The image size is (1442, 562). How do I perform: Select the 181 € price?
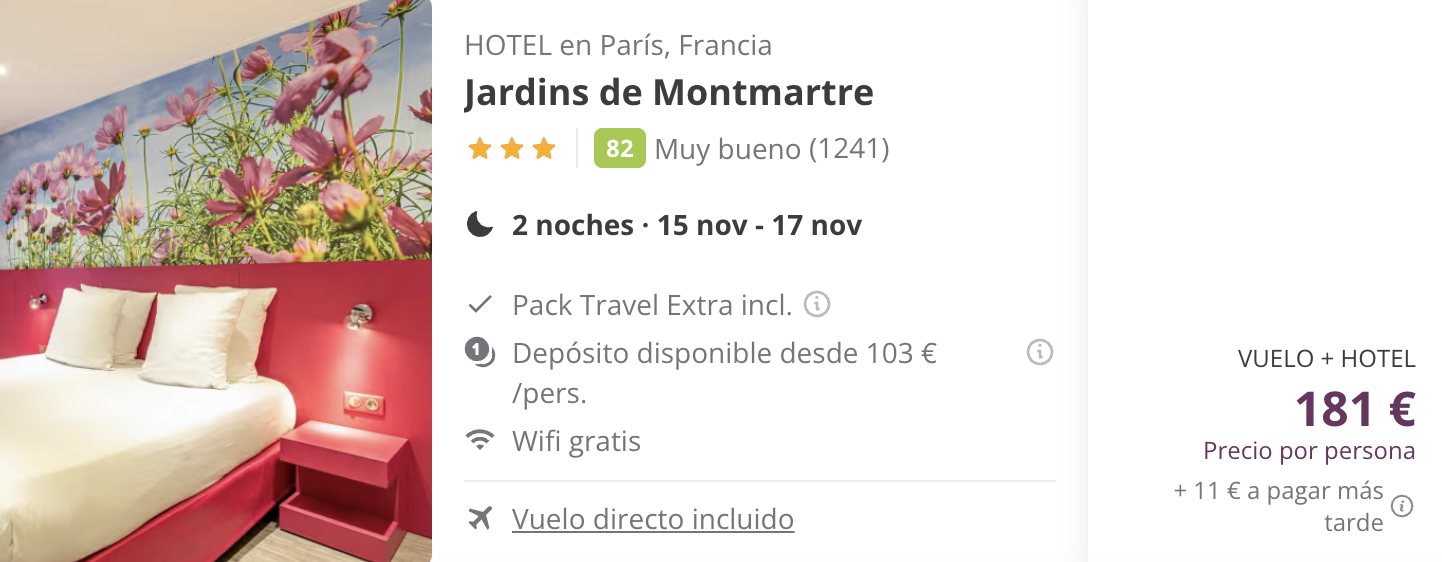pyautogui.click(x=1355, y=409)
